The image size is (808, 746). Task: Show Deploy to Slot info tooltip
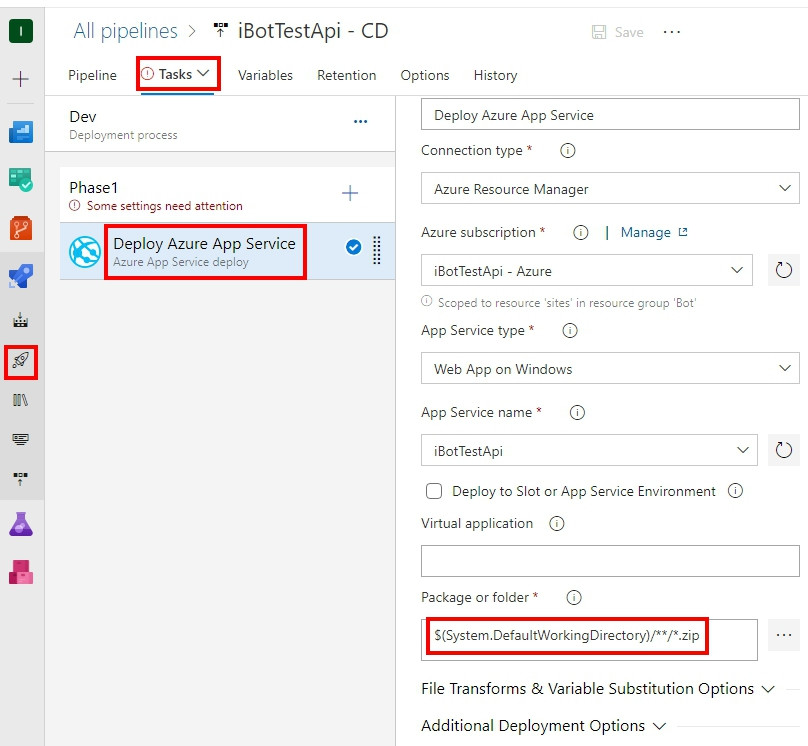735,490
